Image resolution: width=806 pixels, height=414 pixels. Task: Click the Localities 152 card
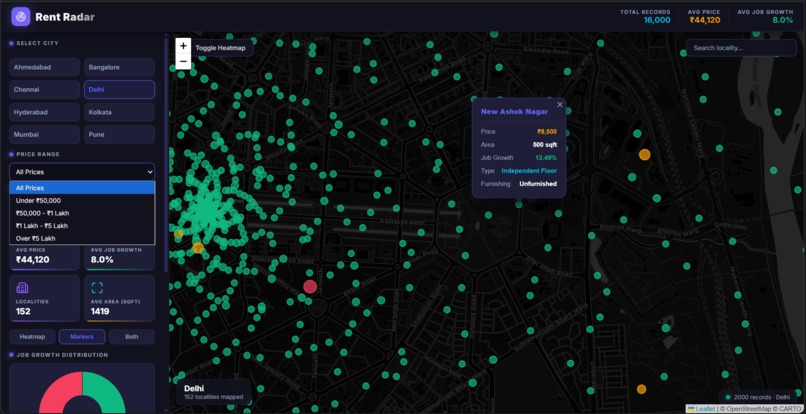click(45, 298)
